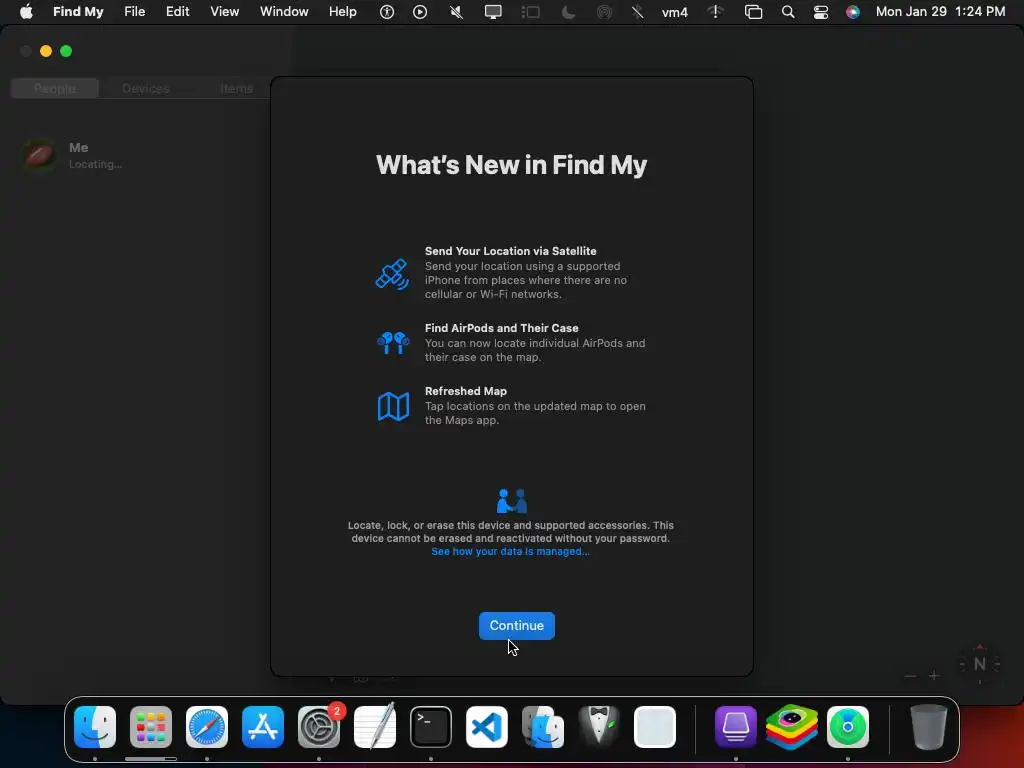Click vm4 in the menu bar

point(675,12)
